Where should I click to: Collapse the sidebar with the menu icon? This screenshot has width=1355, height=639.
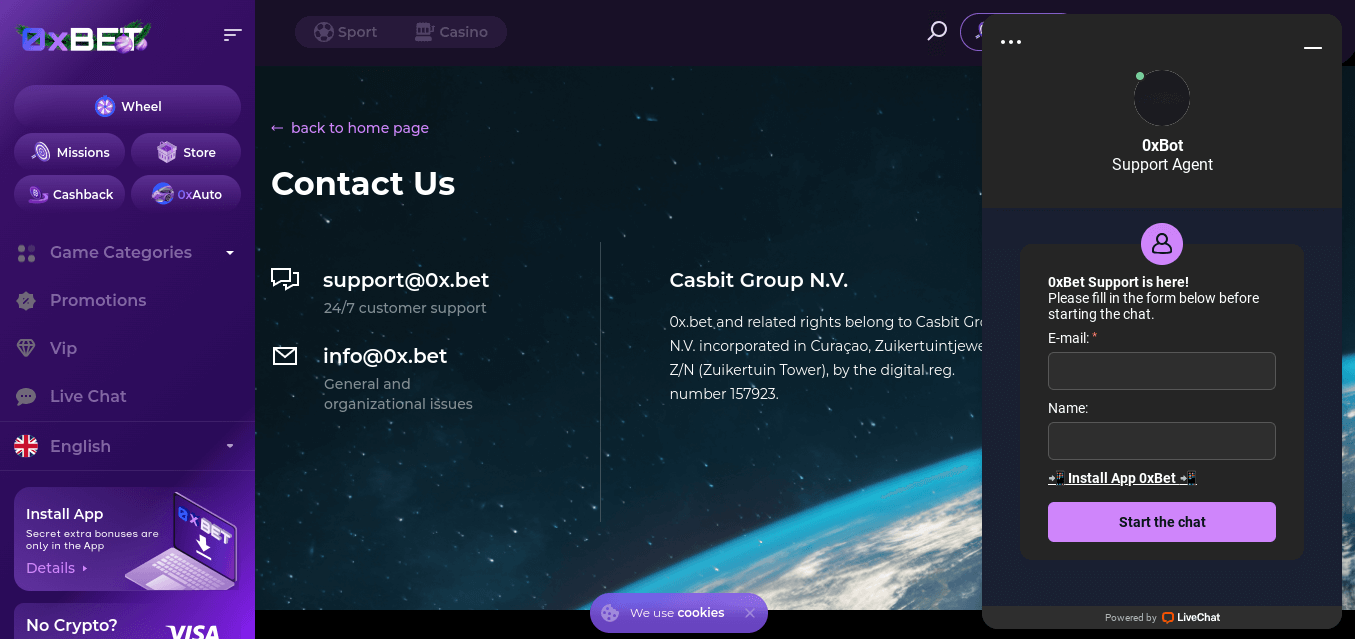(233, 35)
